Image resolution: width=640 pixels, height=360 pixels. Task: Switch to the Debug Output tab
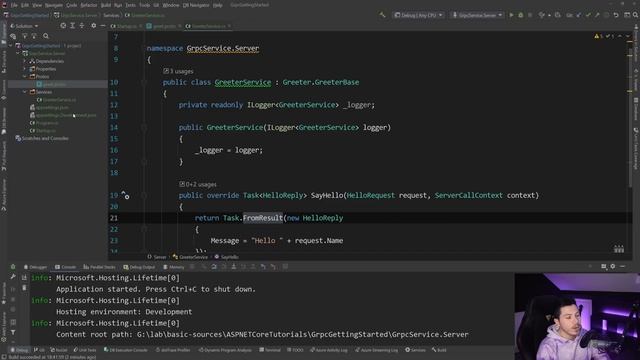139,267
